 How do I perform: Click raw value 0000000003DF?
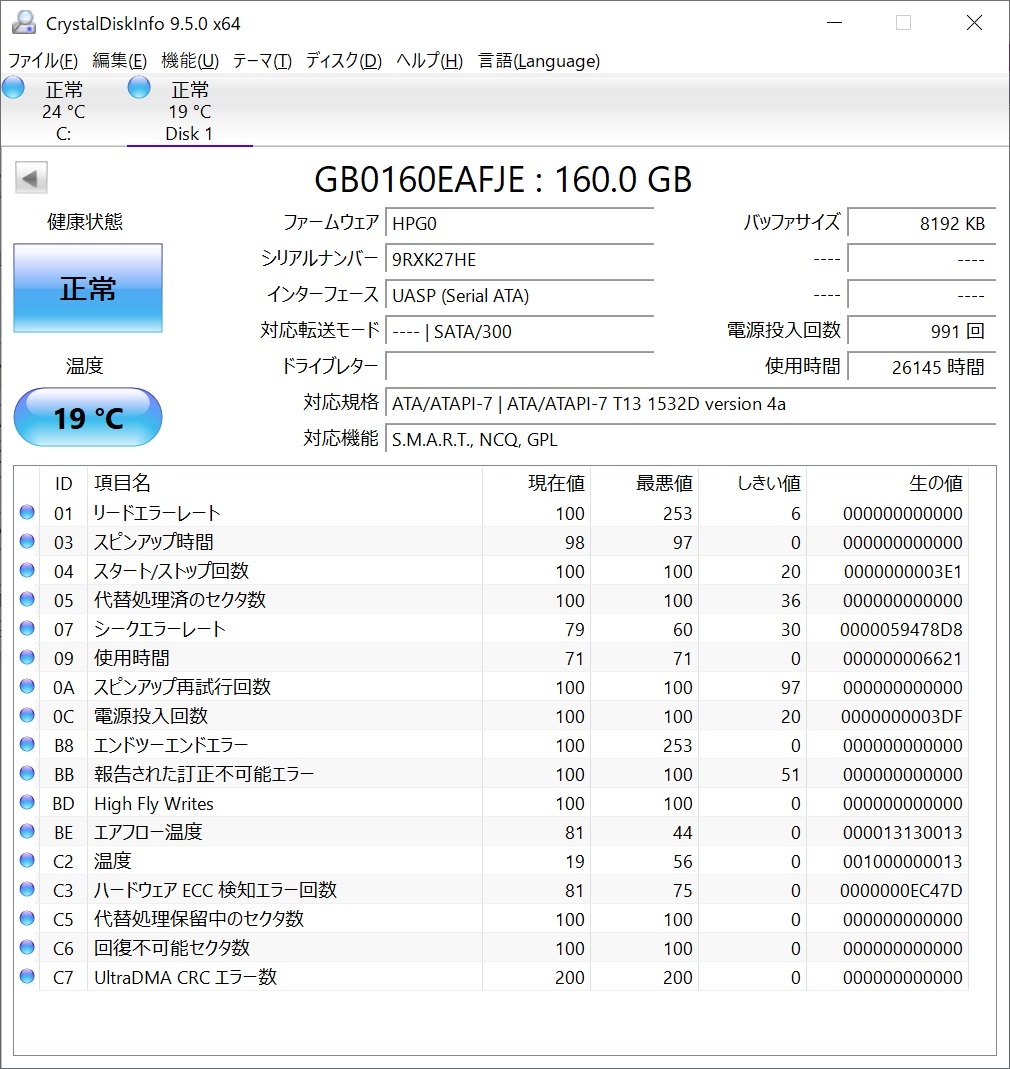[902, 717]
